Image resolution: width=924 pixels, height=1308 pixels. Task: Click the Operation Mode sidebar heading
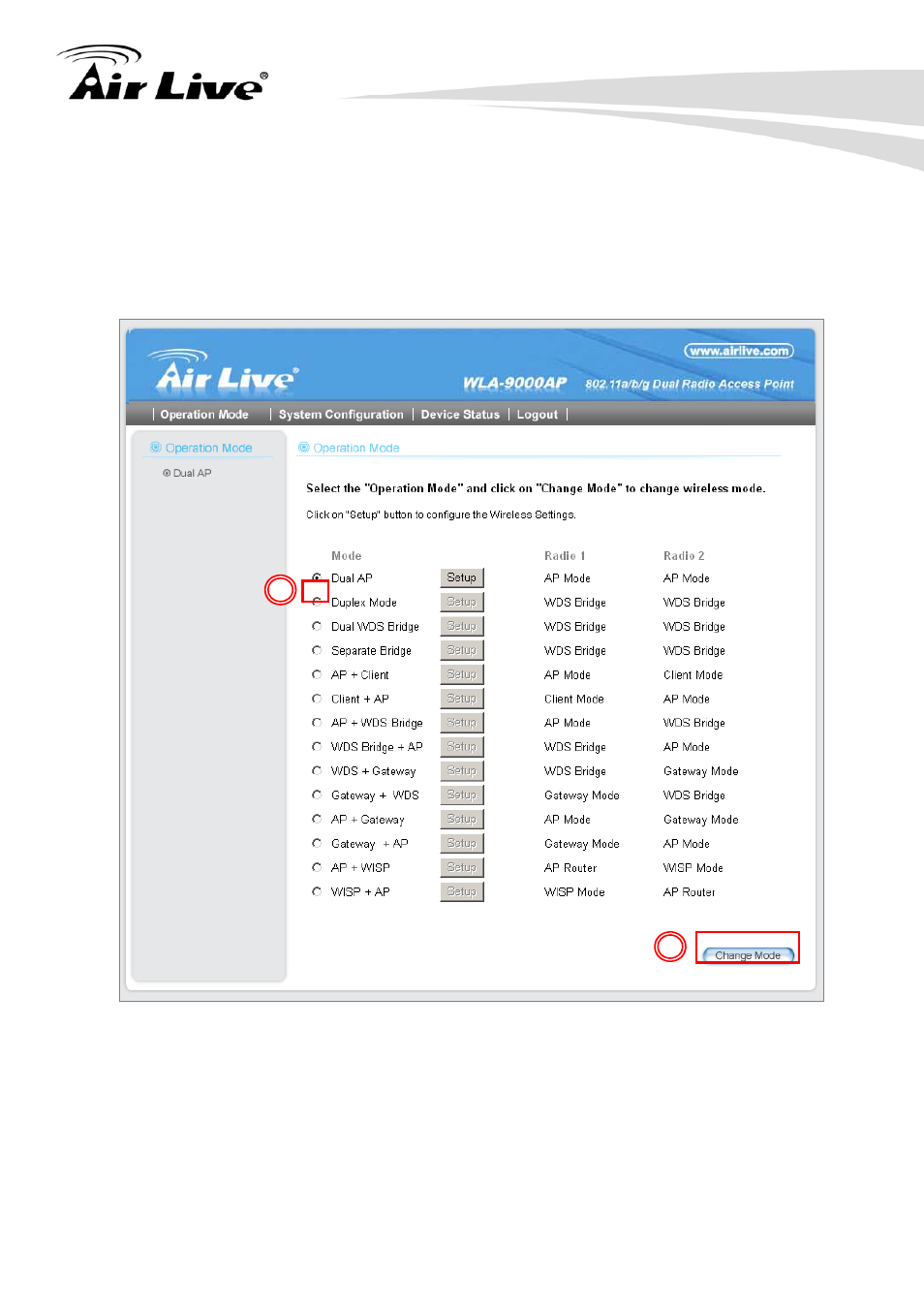208,448
